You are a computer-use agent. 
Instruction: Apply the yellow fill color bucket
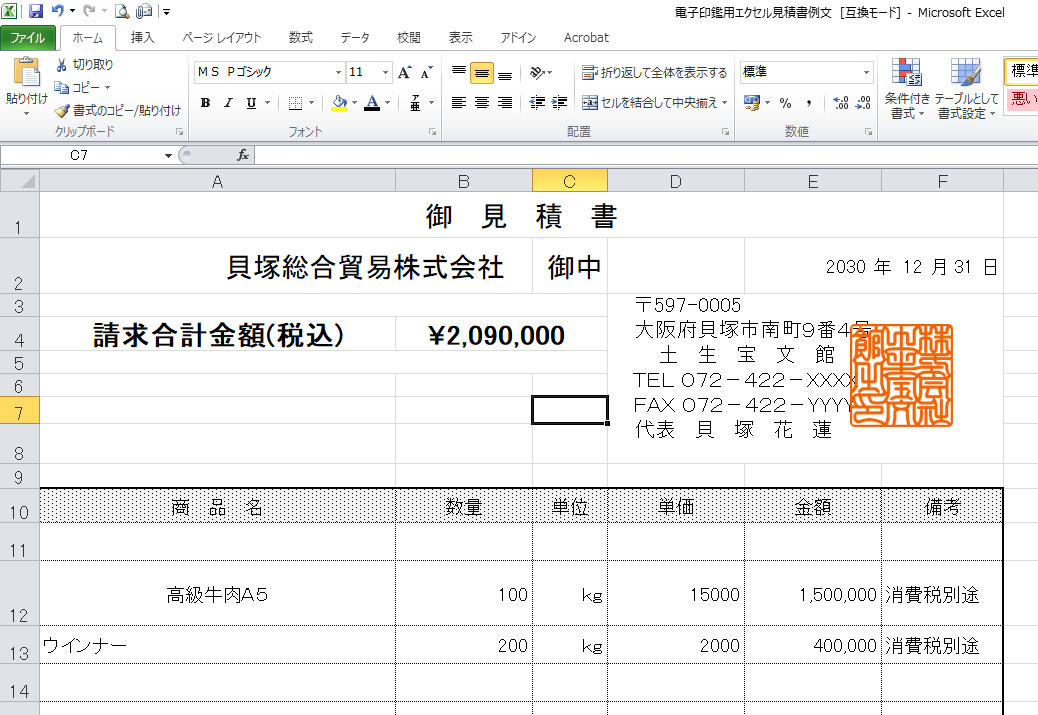point(339,103)
